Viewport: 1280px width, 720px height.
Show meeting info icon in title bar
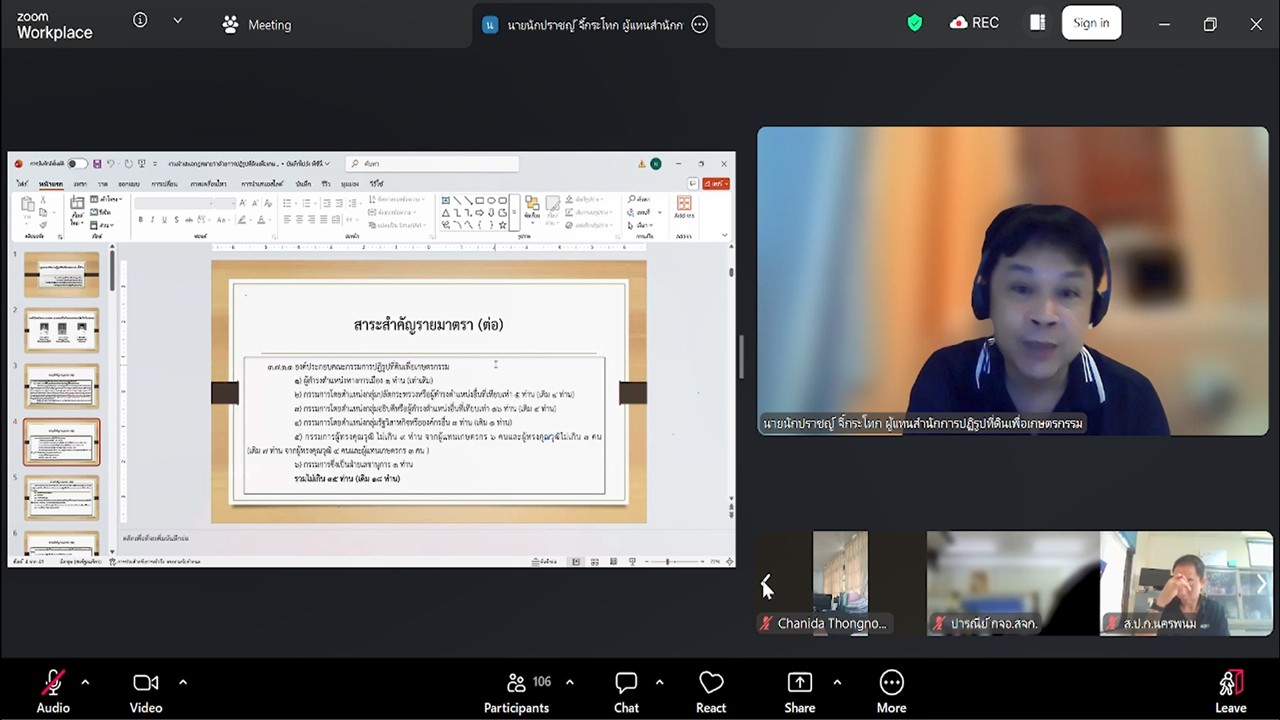pyautogui.click(x=140, y=21)
